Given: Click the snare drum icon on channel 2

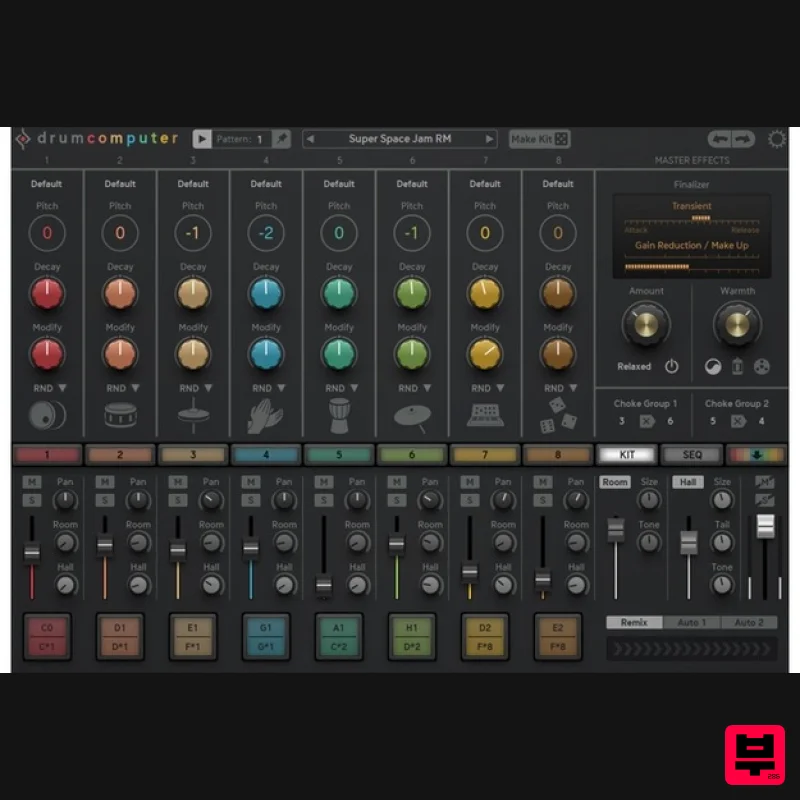Looking at the screenshot, I should 120,415.
